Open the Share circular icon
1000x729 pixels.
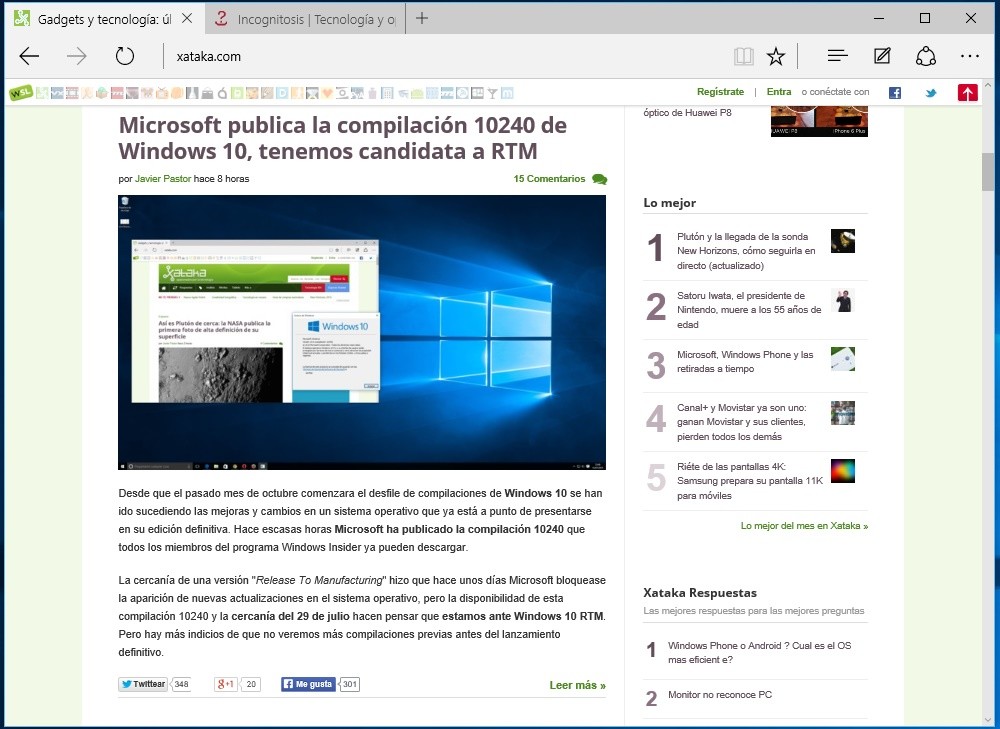[926, 56]
